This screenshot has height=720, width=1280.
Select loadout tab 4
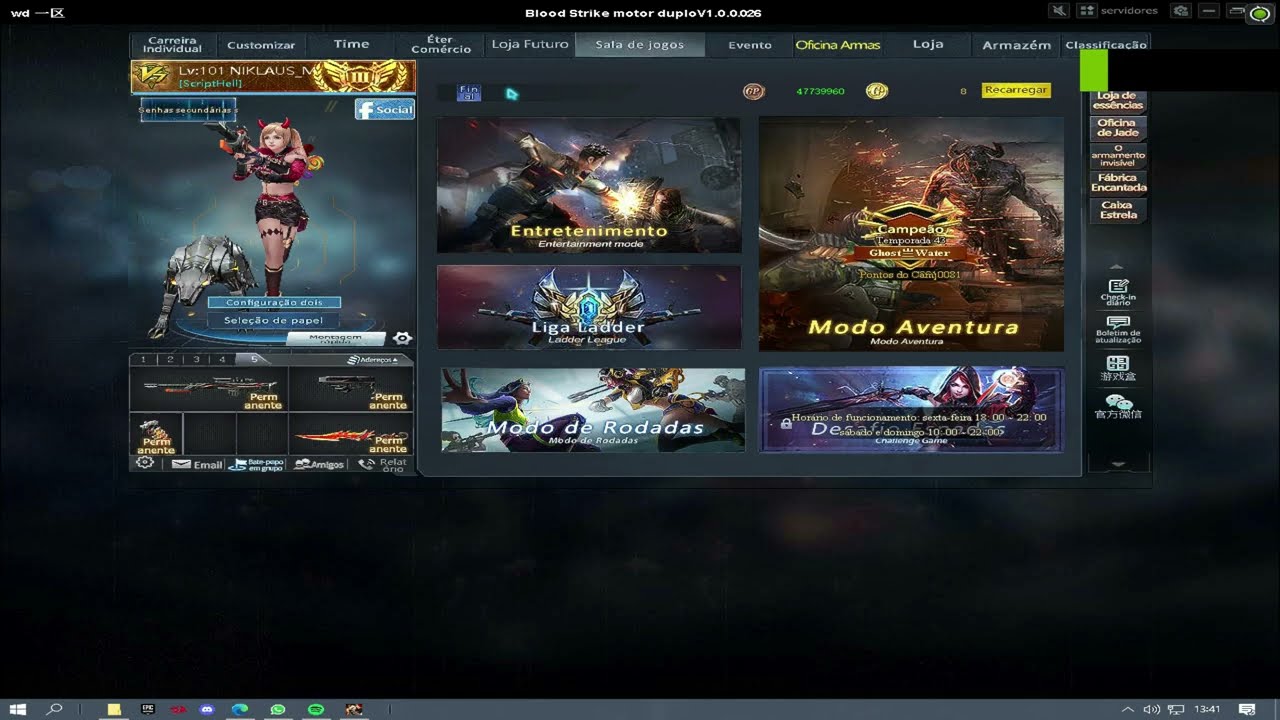(x=222, y=359)
